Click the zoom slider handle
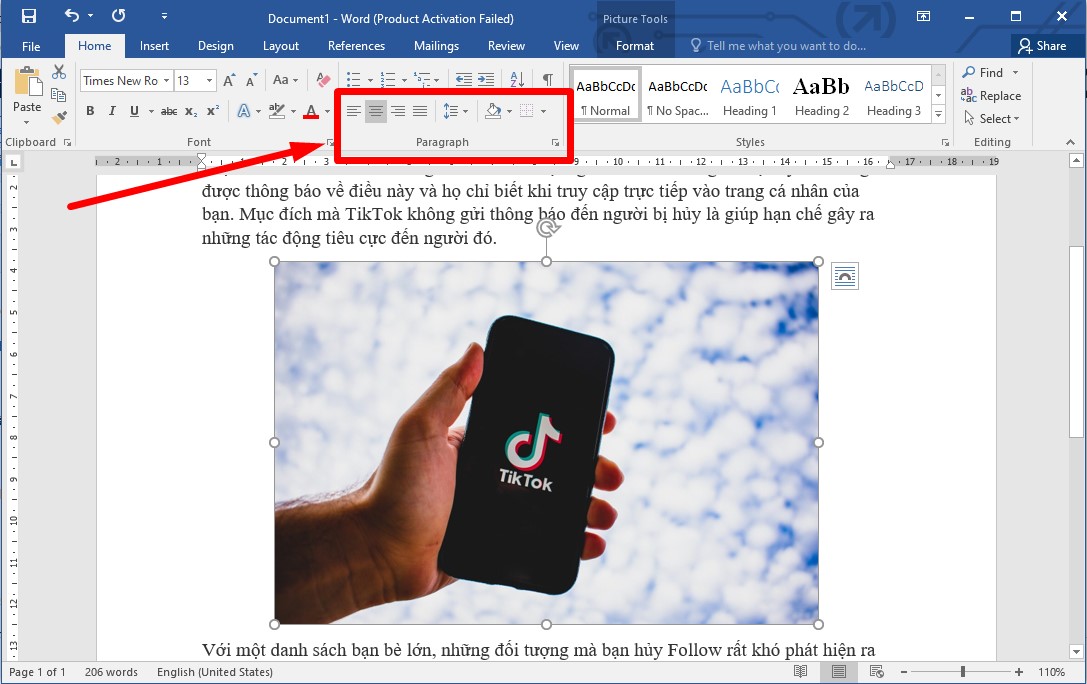 (x=963, y=672)
